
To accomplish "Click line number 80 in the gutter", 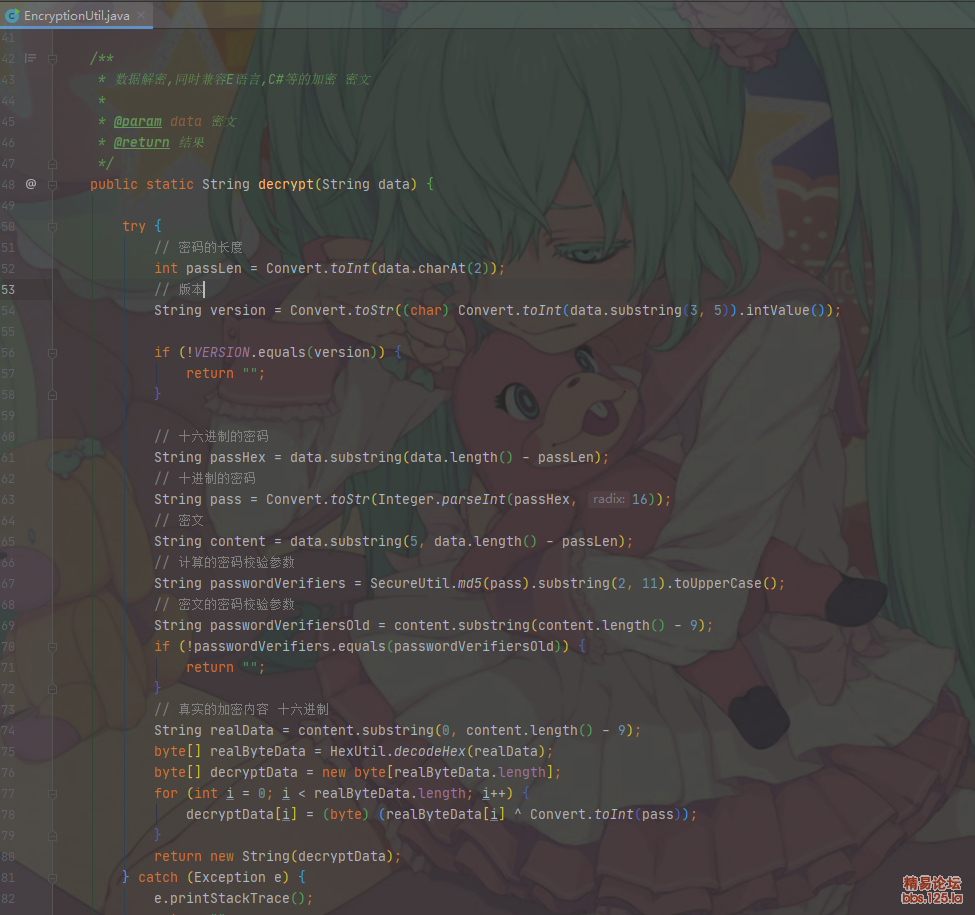I will tap(8, 857).
